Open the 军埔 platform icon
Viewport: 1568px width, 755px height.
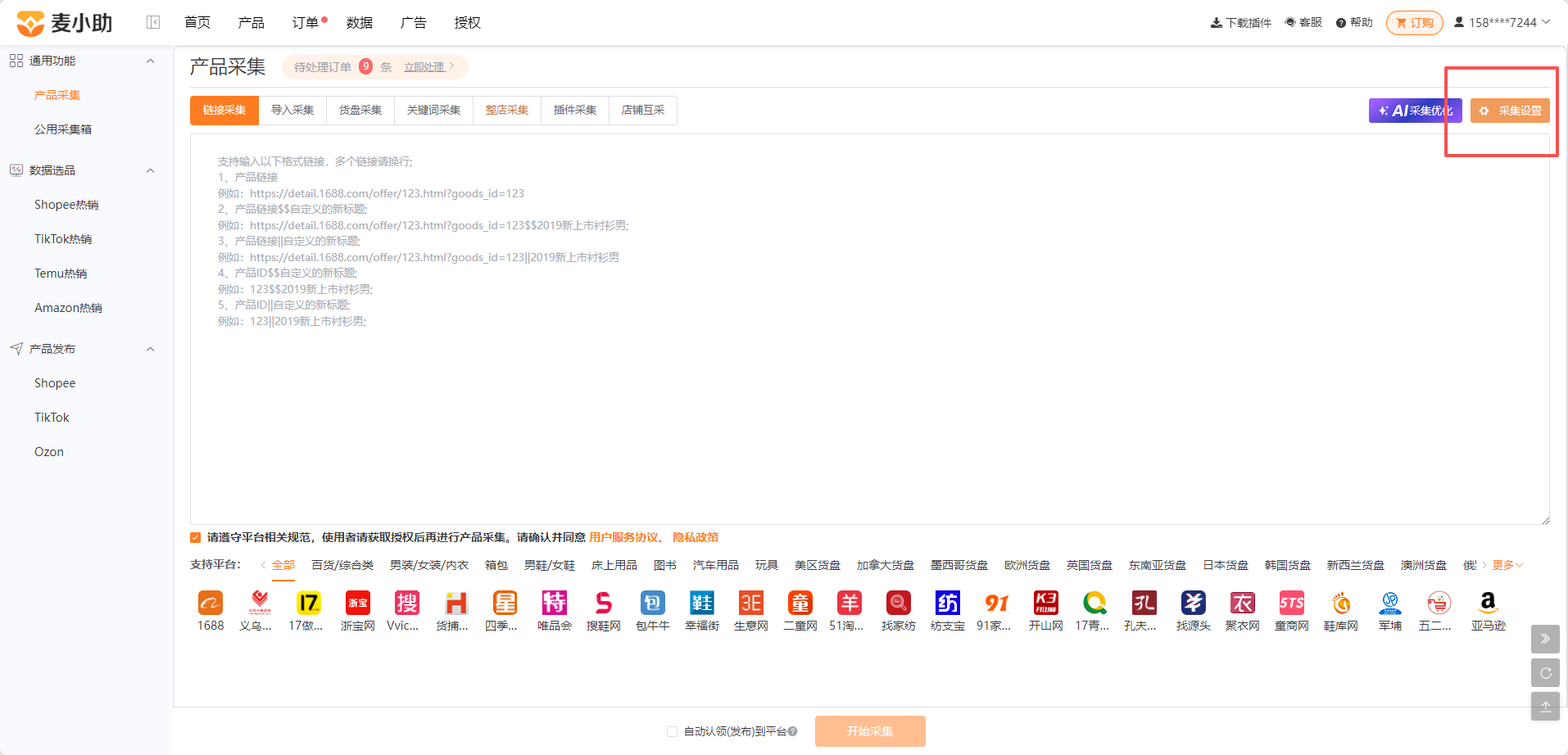pos(1390,604)
